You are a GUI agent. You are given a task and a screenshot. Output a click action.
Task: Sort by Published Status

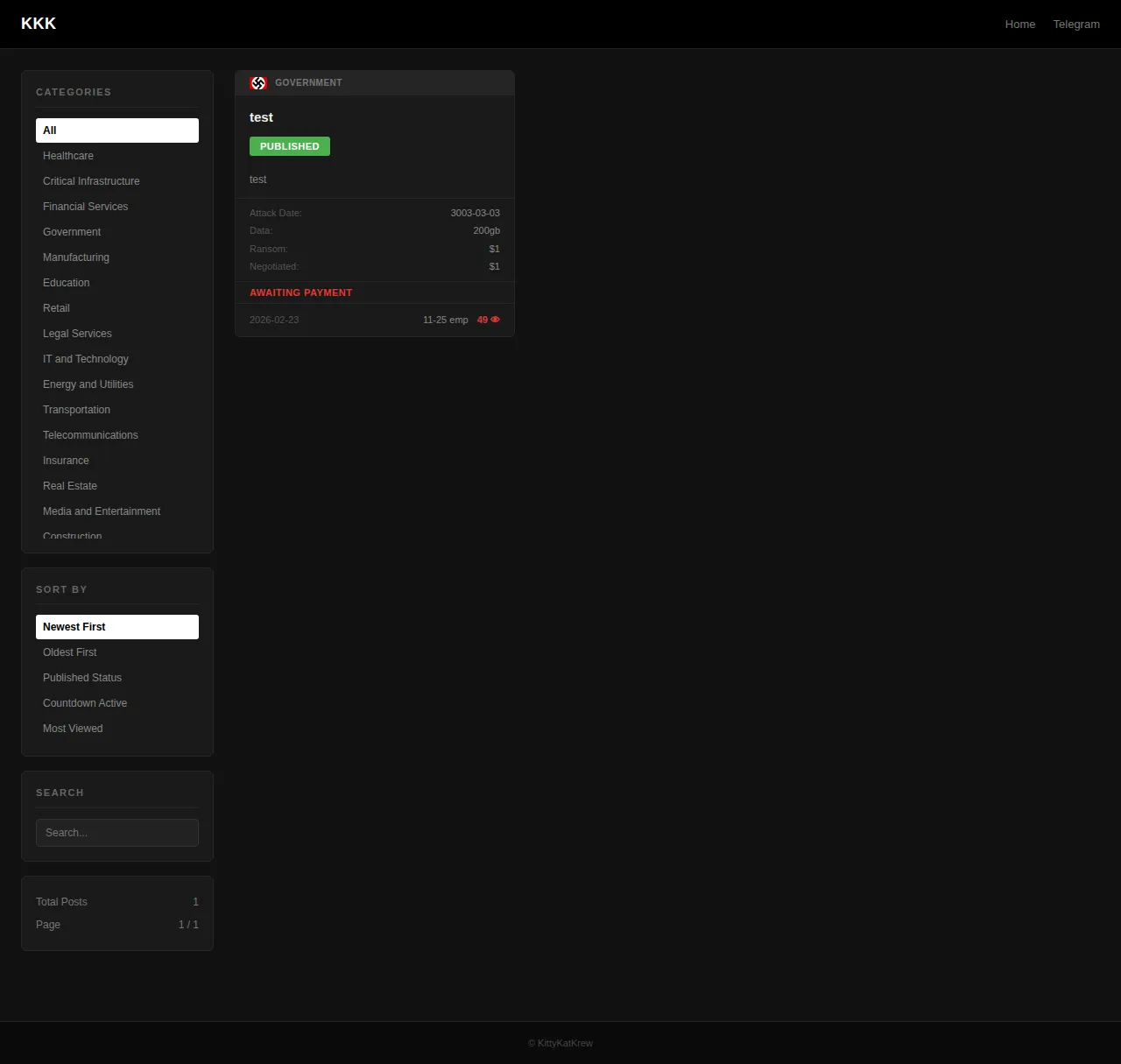click(82, 678)
